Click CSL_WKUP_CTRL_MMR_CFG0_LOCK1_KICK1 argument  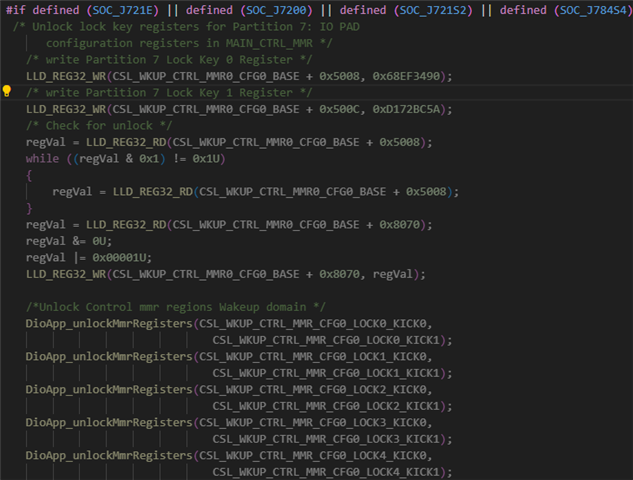pyautogui.click(x=326, y=373)
